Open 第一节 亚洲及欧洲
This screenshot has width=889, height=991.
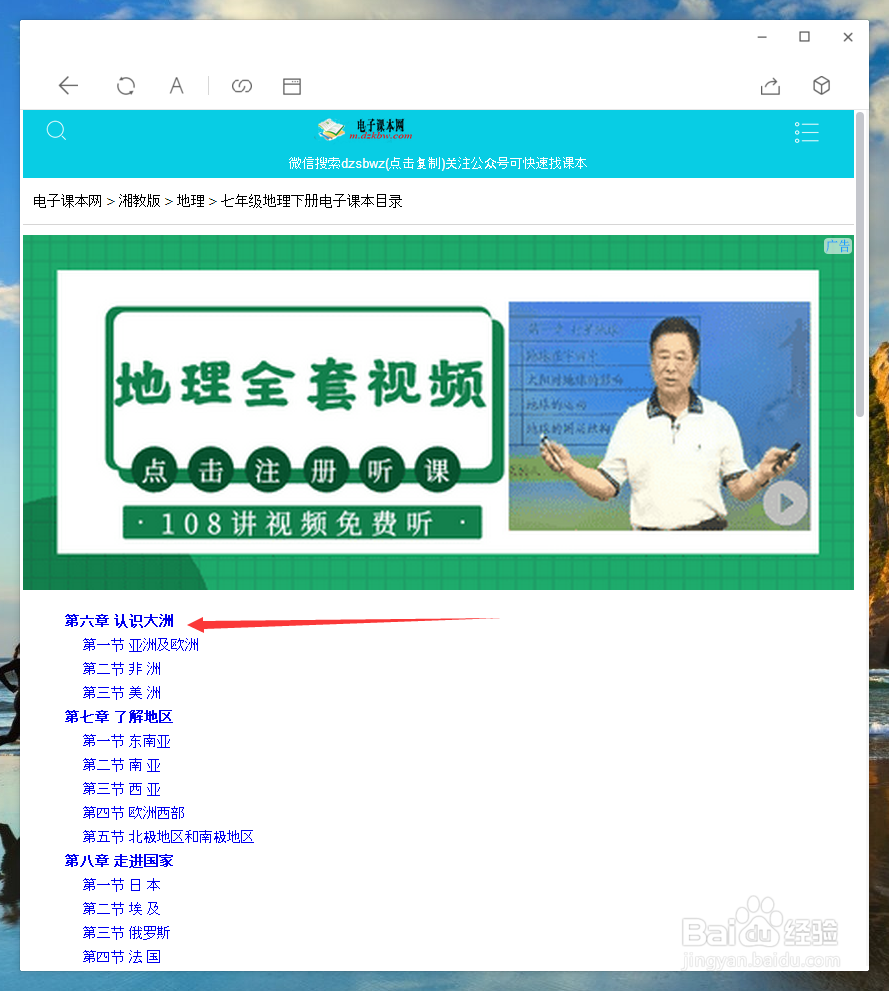point(141,645)
